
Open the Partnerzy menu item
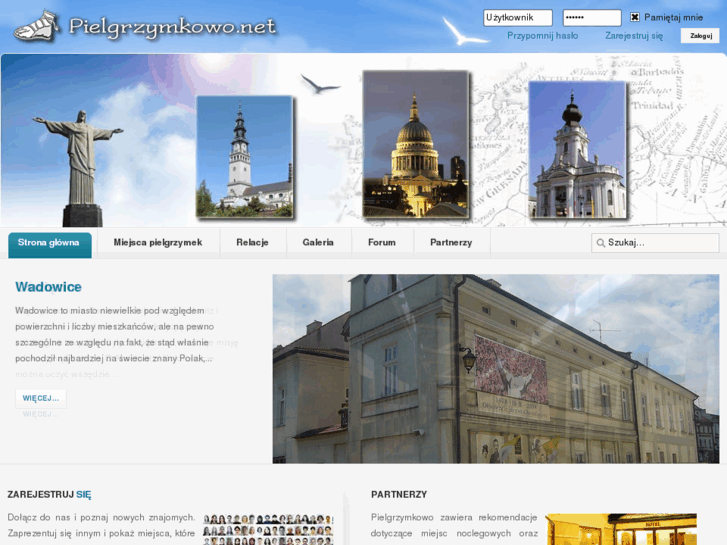coord(451,243)
